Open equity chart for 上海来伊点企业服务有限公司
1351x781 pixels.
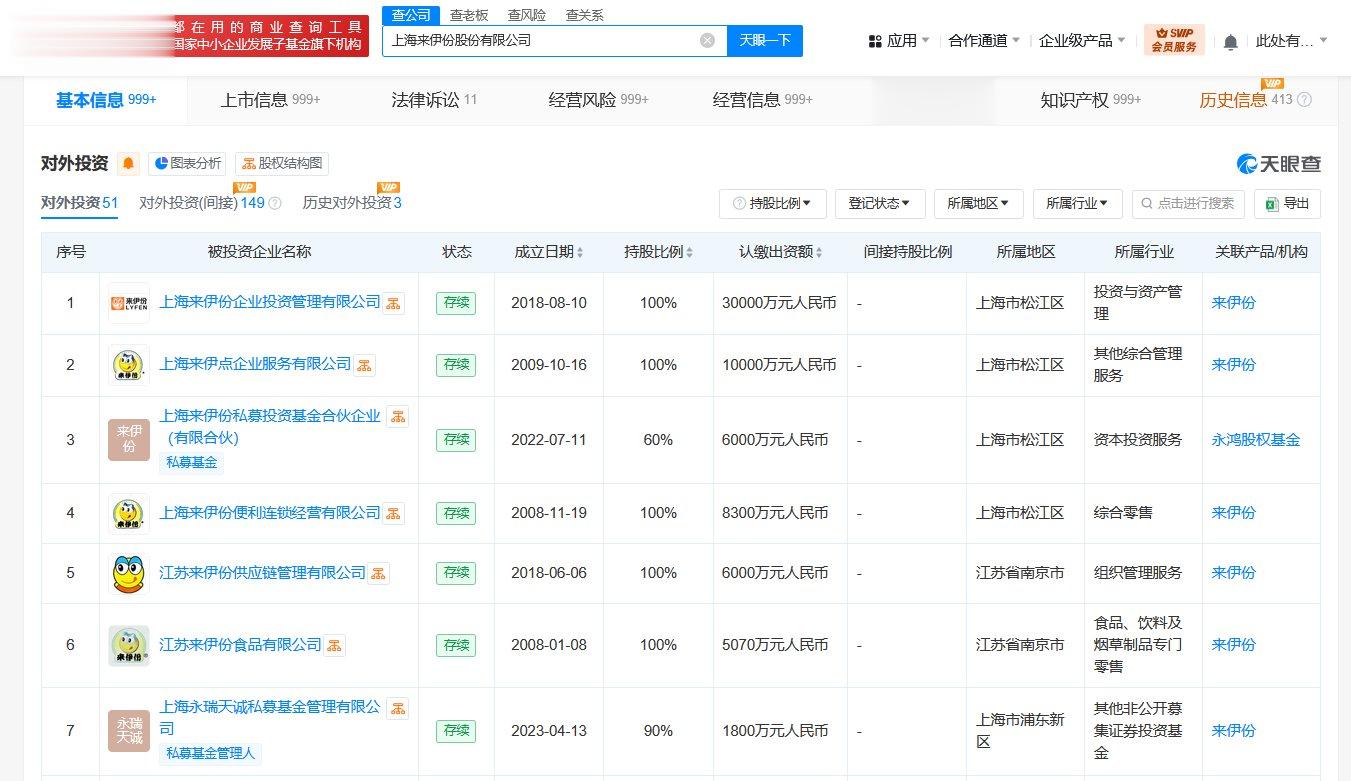coord(364,364)
